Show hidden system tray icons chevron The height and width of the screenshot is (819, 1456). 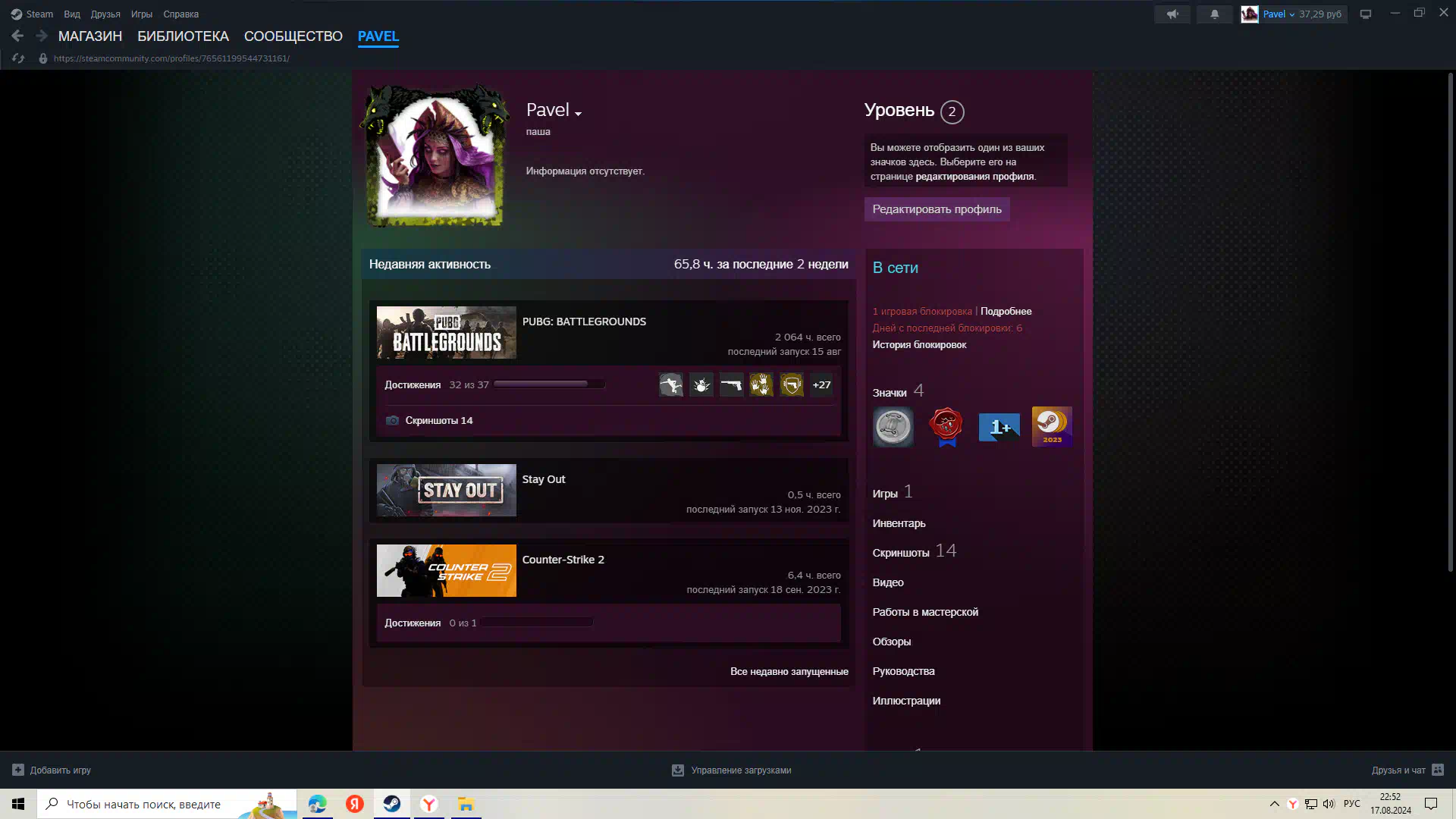click(x=1275, y=804)
